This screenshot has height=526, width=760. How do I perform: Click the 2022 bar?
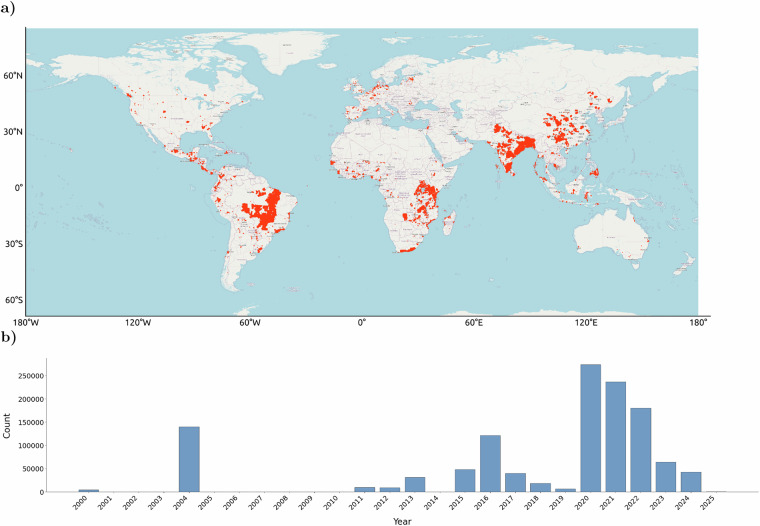point(641,450)
